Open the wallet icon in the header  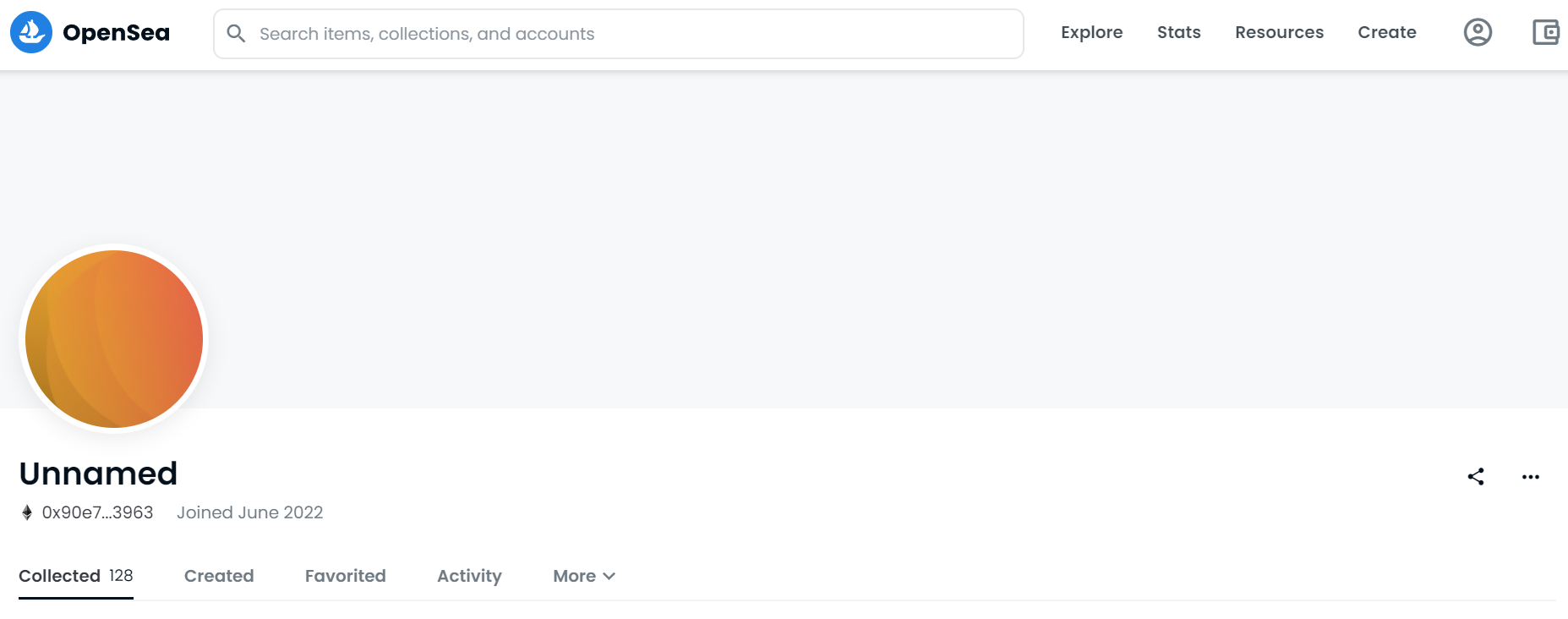(x=1546, y=32)
